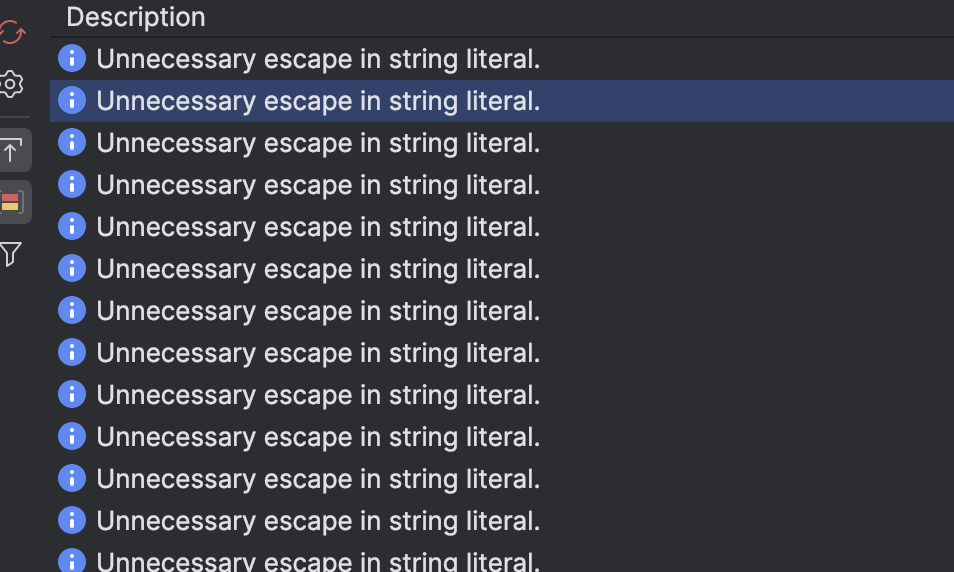The image size is (954, 572).
Task: Click the info icon in the fifth row
Action: [72, 227]
